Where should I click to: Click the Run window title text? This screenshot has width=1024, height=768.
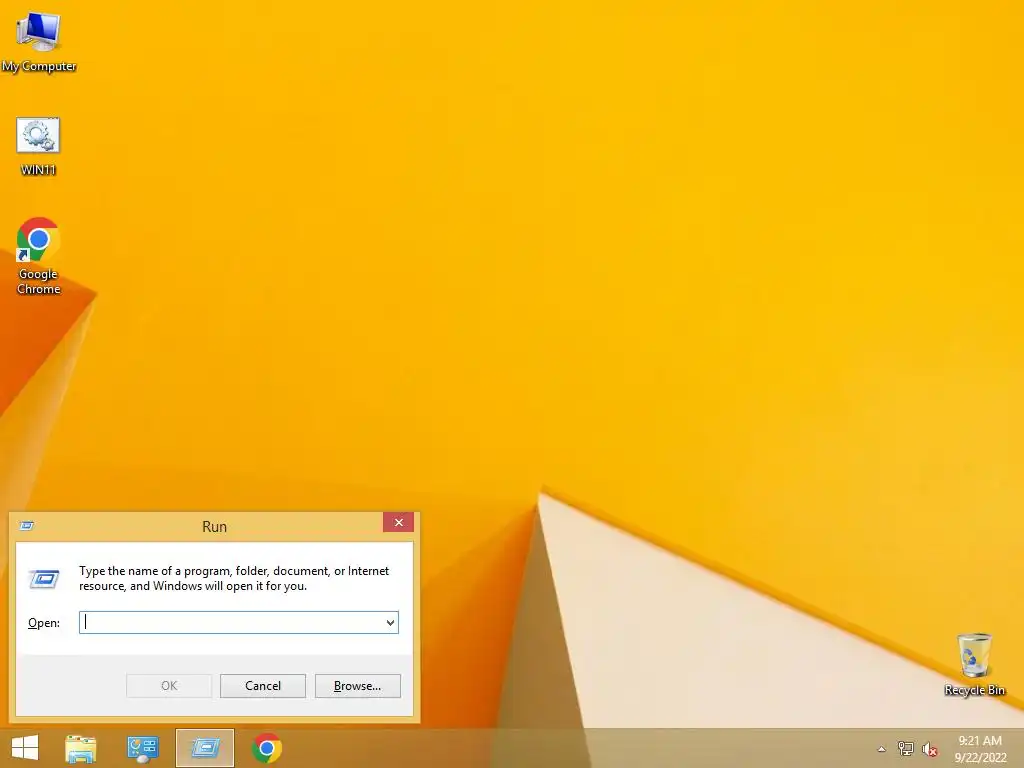click(x=214, y=526)
